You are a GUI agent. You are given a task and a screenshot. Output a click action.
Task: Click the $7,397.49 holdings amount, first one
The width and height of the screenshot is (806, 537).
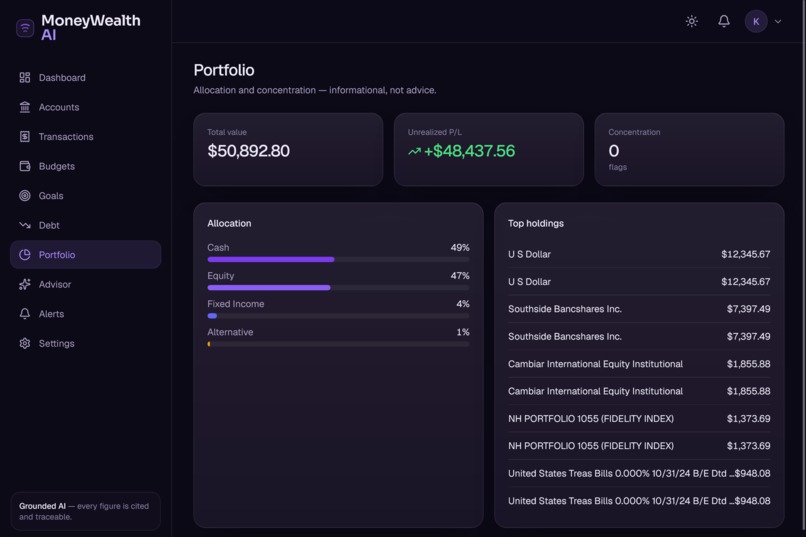click(748, 309)
